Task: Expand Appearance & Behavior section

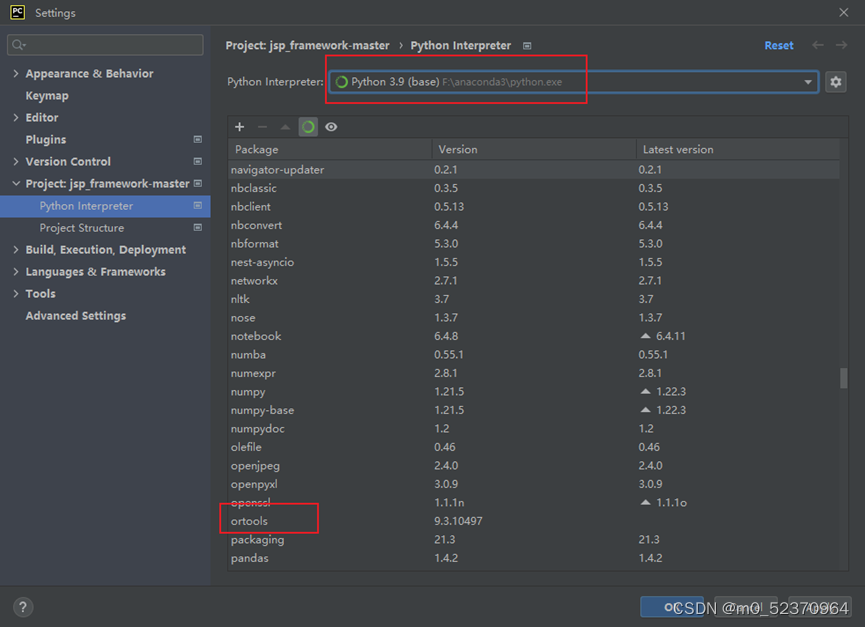Action: click(15, 73)
